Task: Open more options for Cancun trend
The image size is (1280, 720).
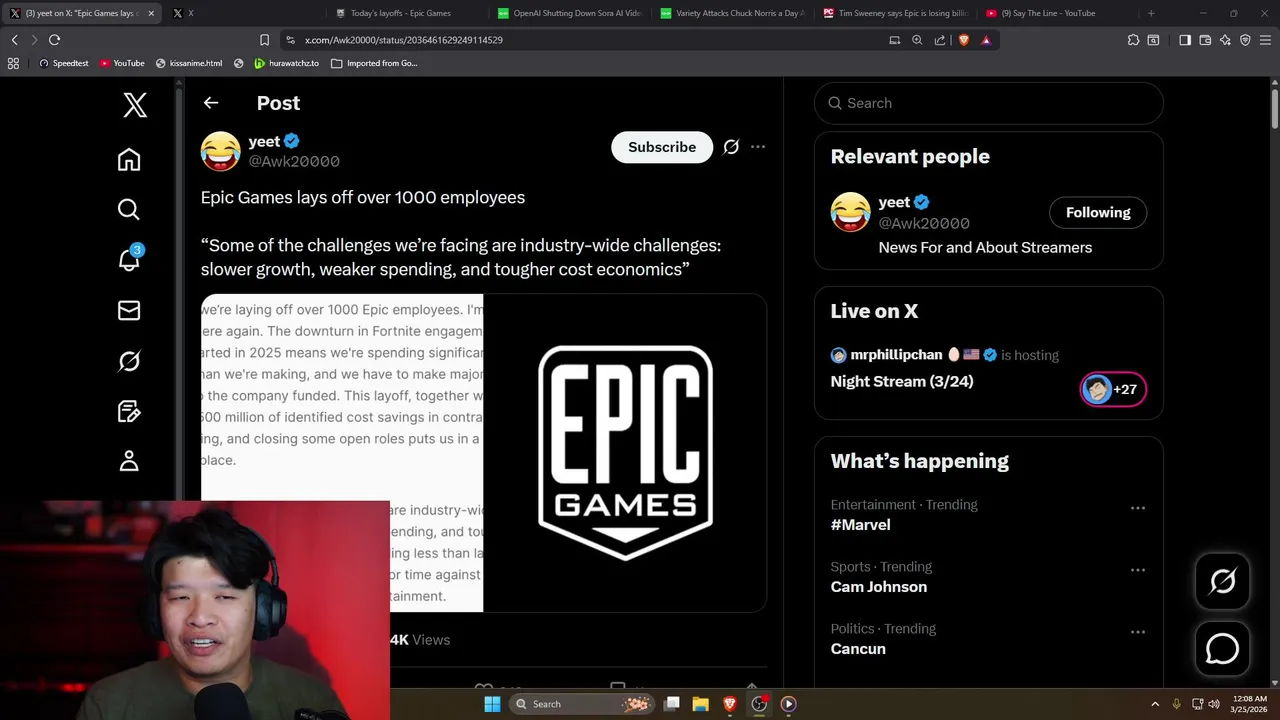Action: 1138,632
